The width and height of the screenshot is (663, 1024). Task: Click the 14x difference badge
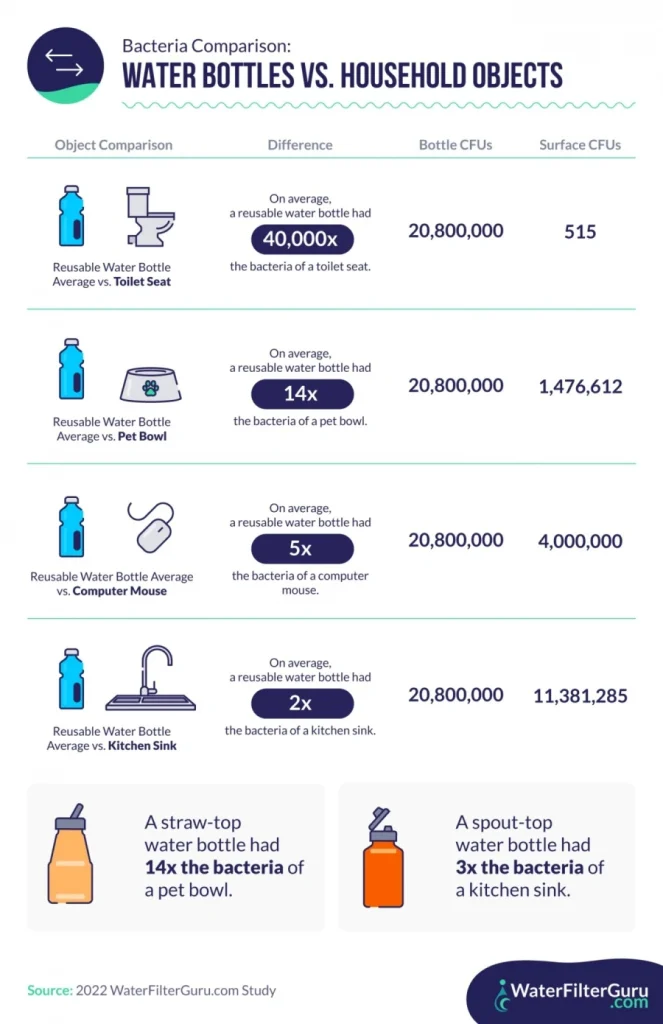pyautogui.click(x=301, y=394)
